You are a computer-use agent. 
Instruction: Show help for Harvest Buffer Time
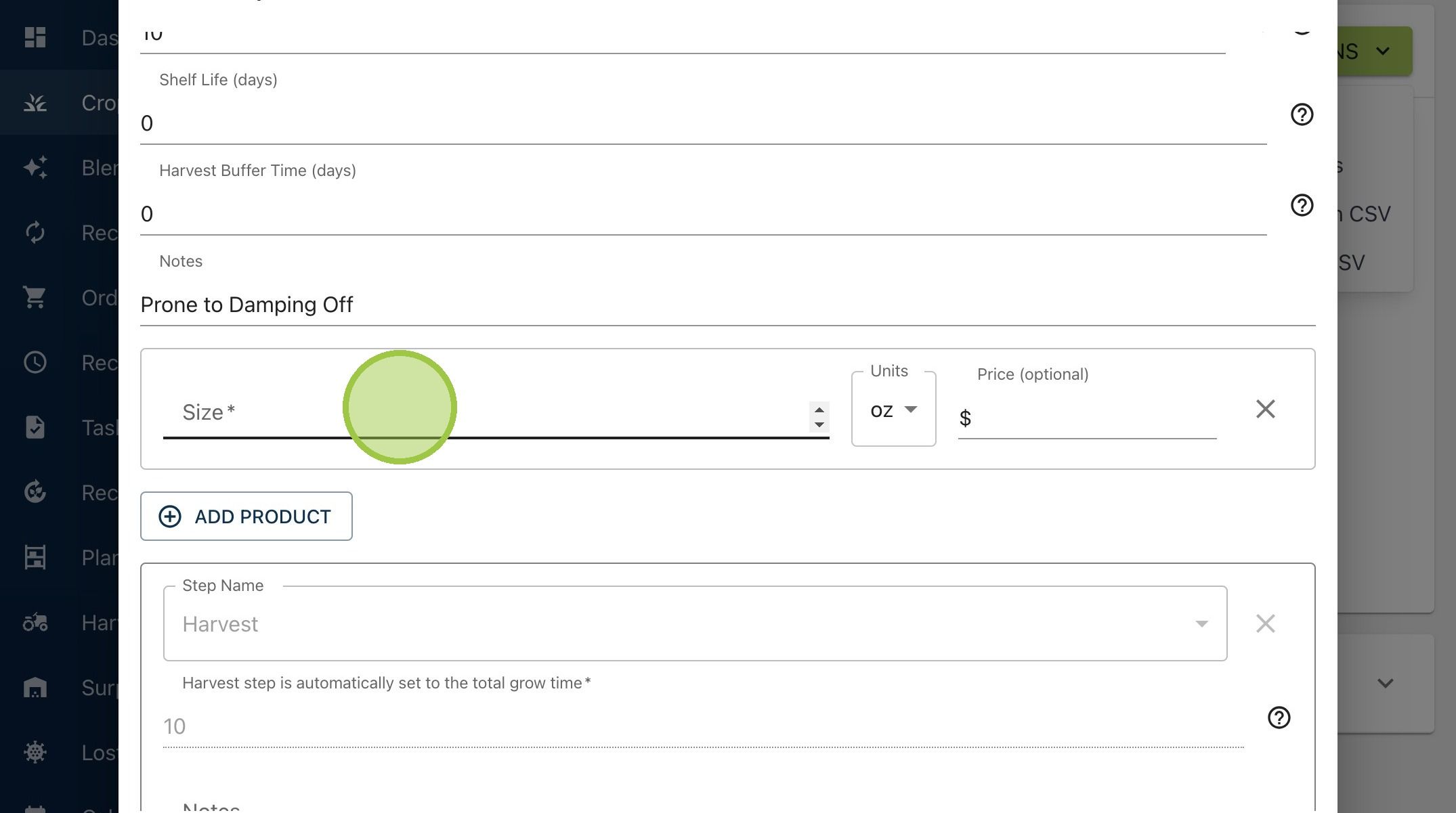coord(1302,205)
